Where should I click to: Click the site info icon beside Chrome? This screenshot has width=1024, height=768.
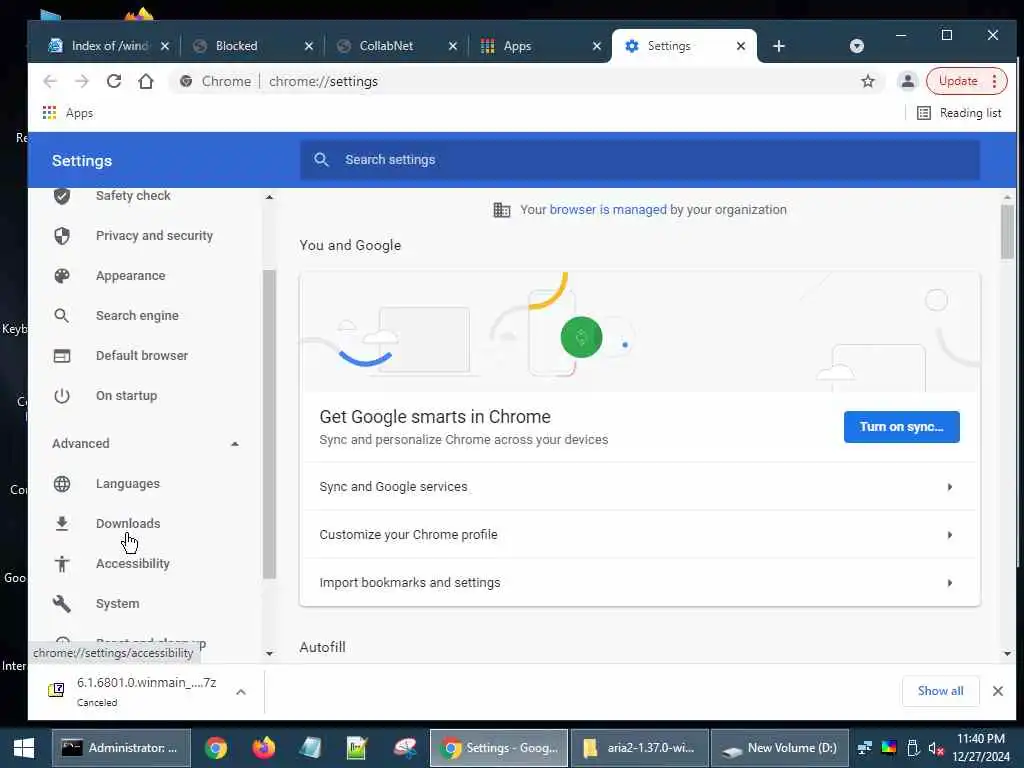[186, 81]
